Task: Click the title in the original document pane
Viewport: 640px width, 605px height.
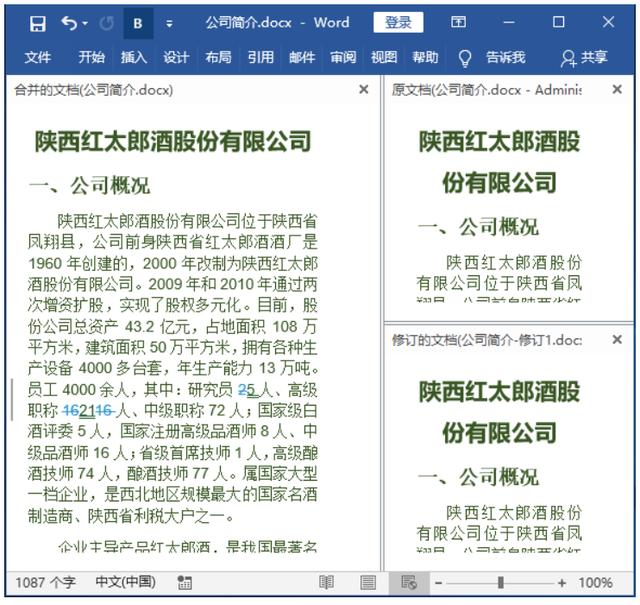Action: click(499, 162)
